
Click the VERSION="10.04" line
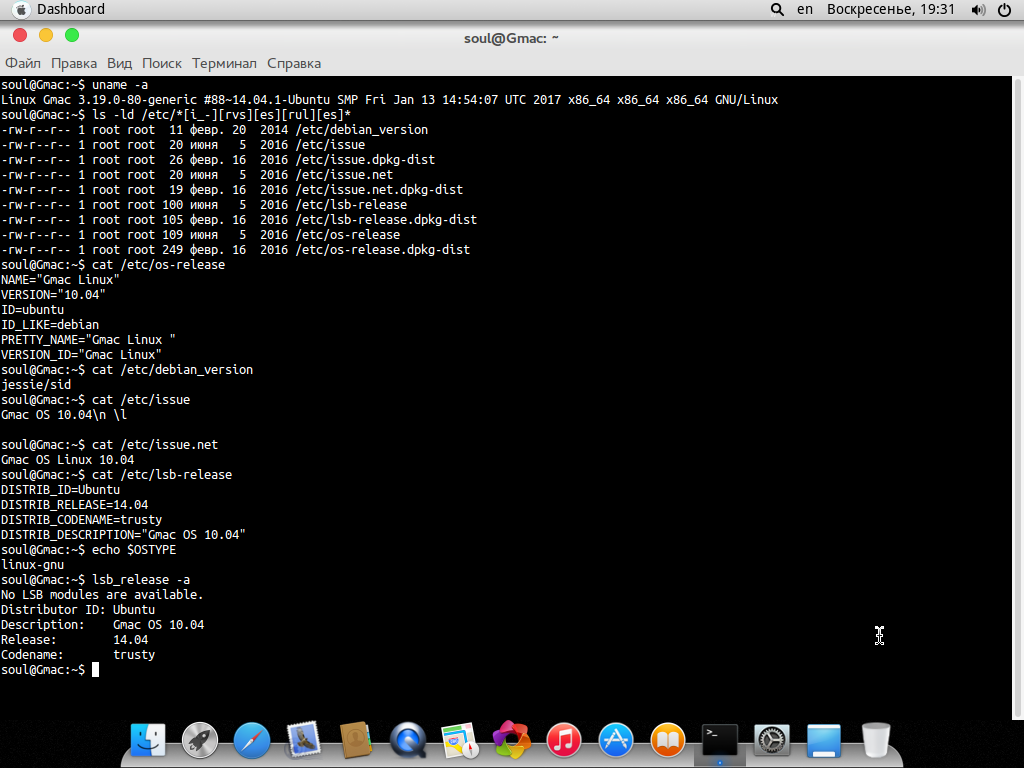(x=53, y=295)
